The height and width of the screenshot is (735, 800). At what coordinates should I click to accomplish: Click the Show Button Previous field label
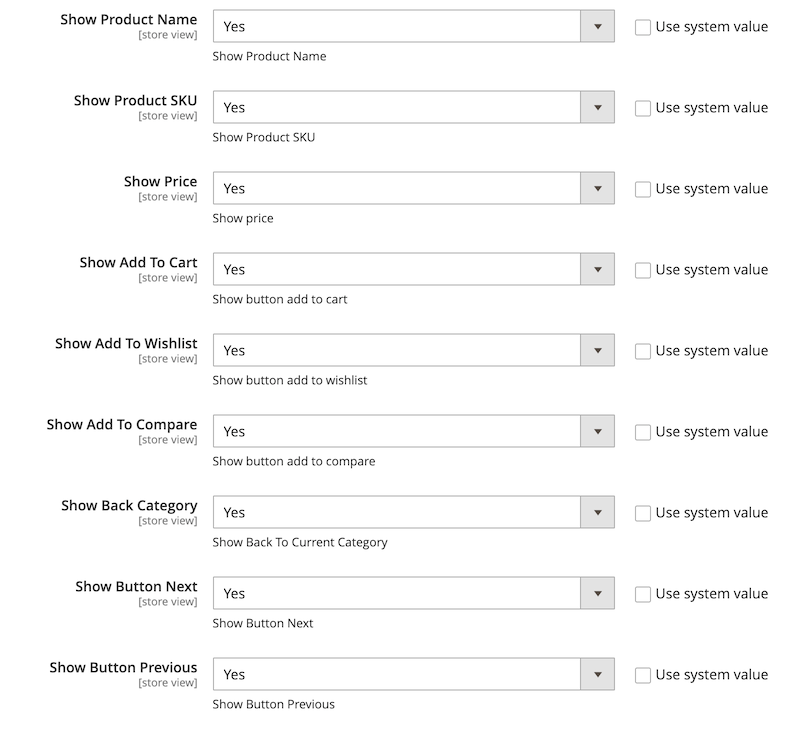123,667
